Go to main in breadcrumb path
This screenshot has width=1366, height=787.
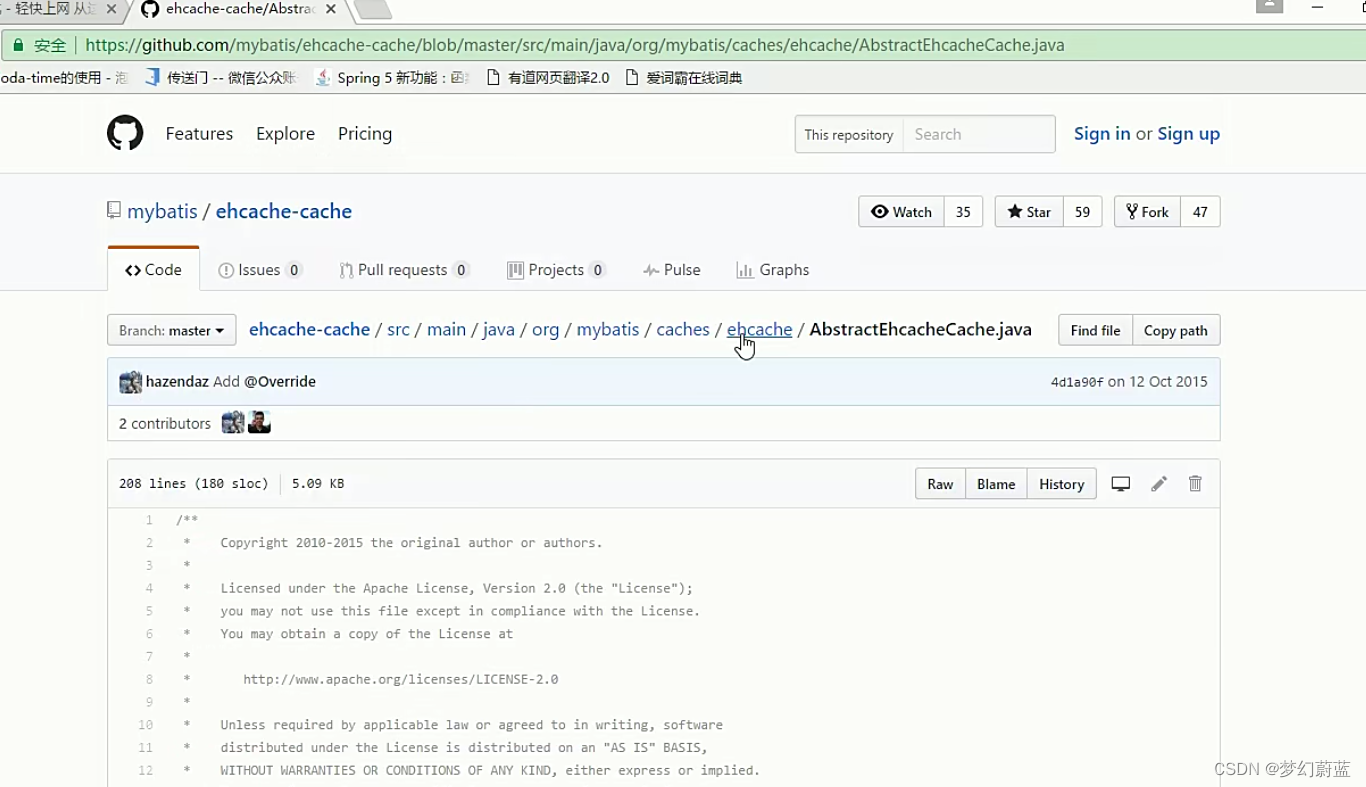[446, 329]
